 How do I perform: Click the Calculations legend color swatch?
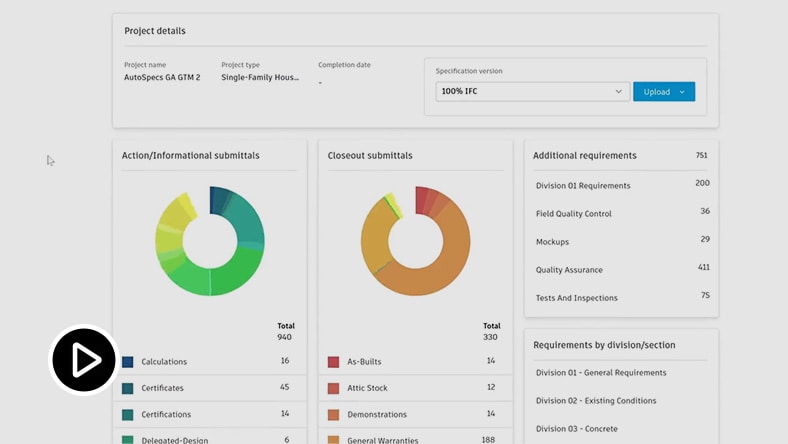click(127, 362)
